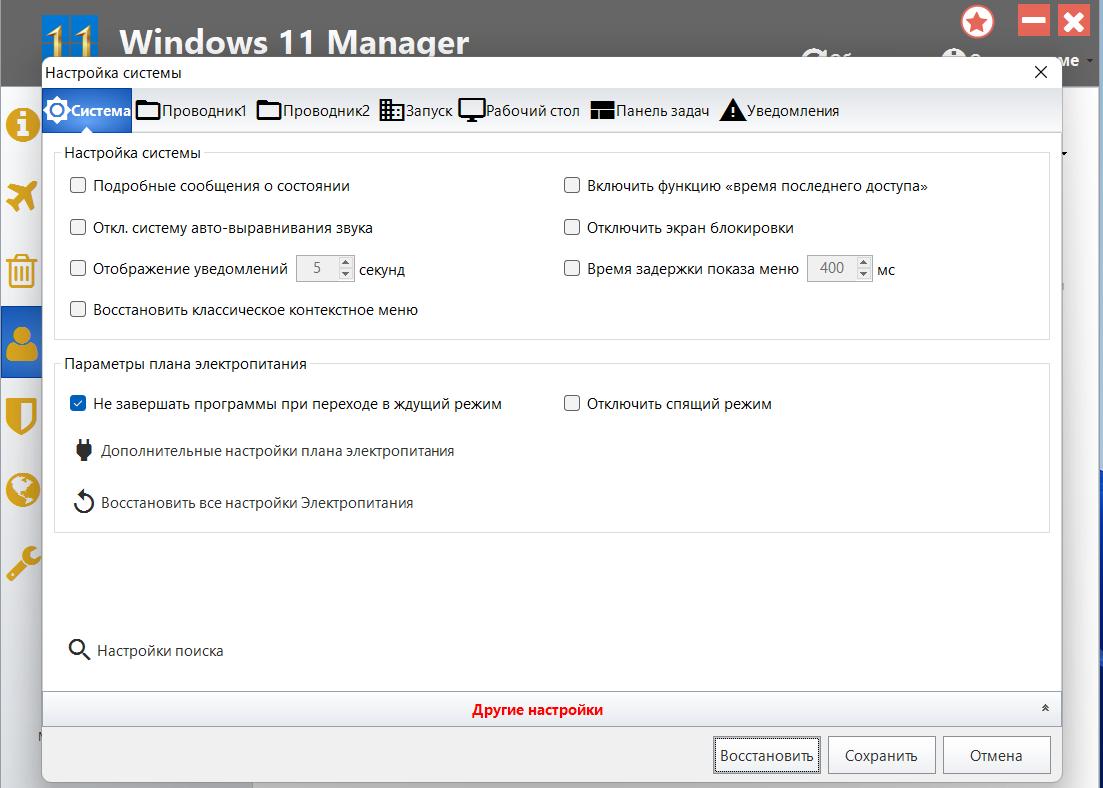Open the Information sidebar icon

23,125
